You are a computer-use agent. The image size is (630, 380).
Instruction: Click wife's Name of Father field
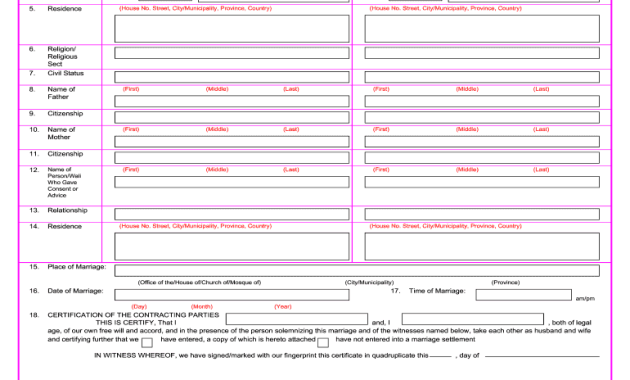coord(482,101)
